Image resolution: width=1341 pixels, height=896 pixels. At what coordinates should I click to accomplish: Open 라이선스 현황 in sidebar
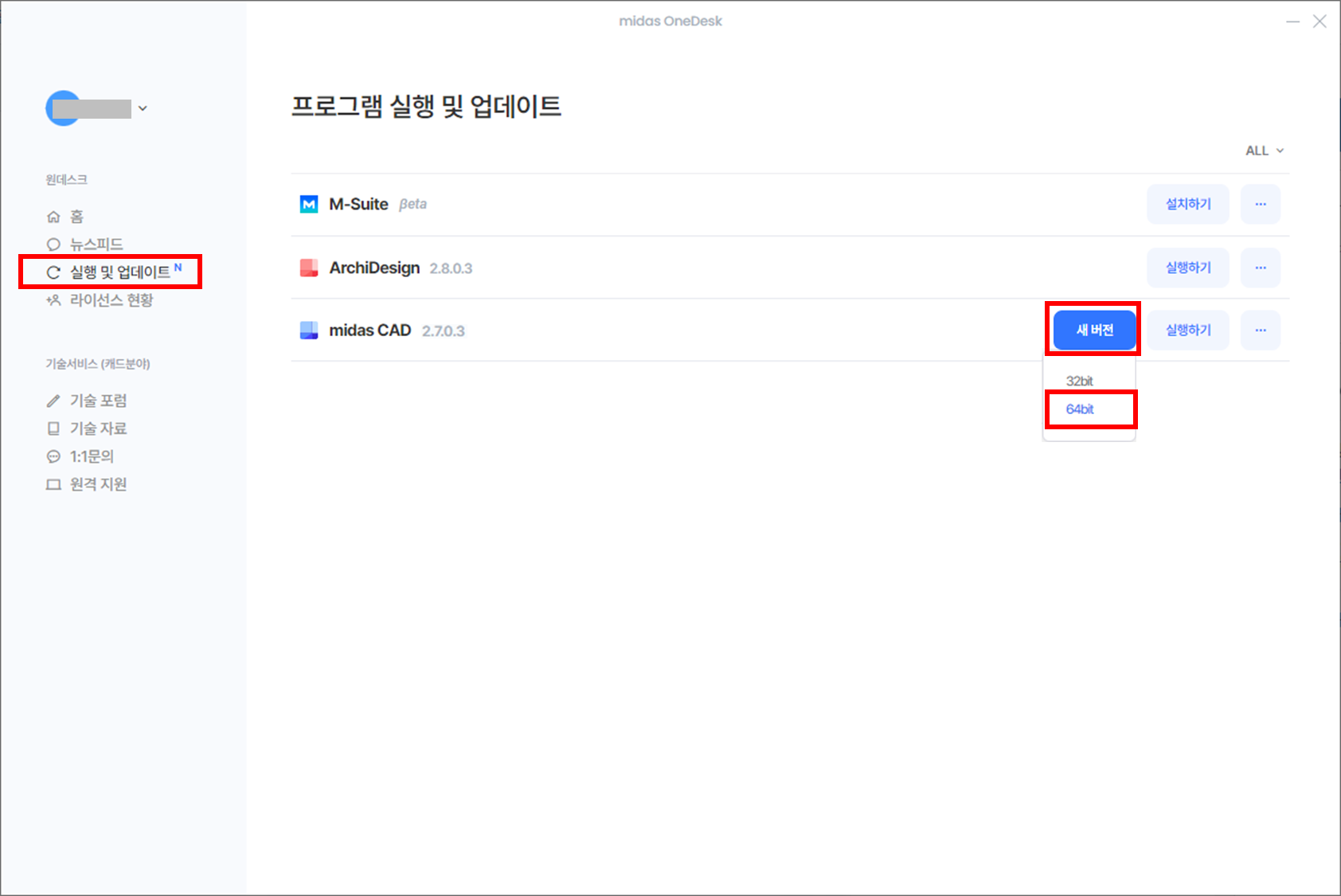(x=111, y=300)
